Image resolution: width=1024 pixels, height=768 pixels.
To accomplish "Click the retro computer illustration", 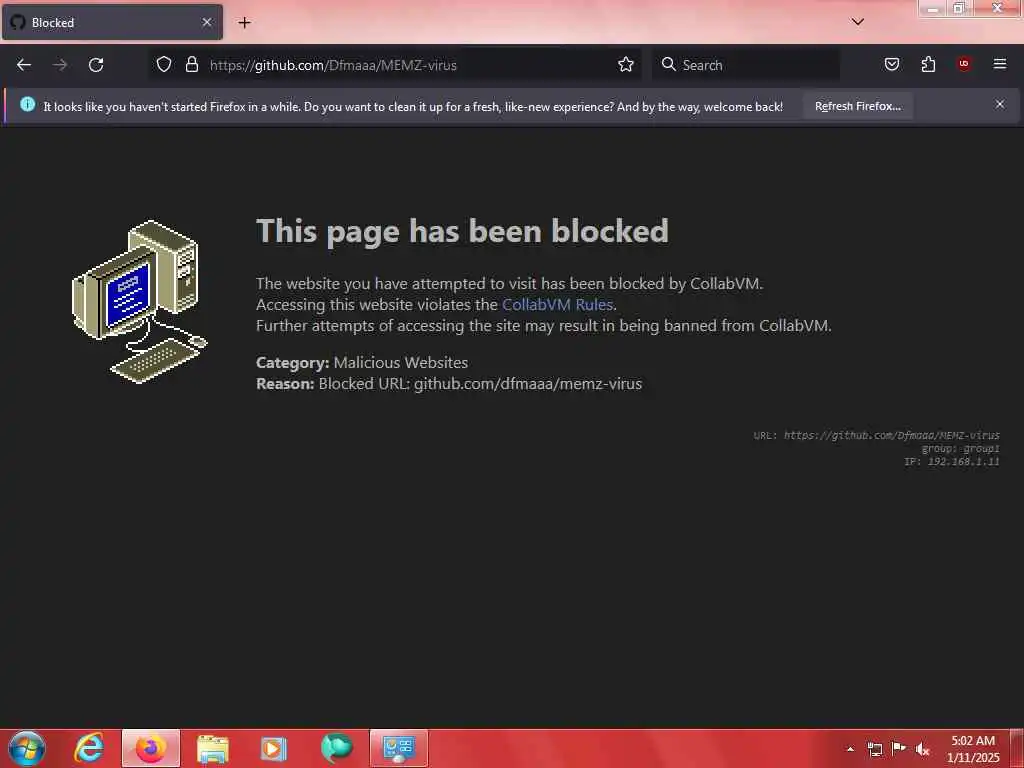I will [139, 302].
